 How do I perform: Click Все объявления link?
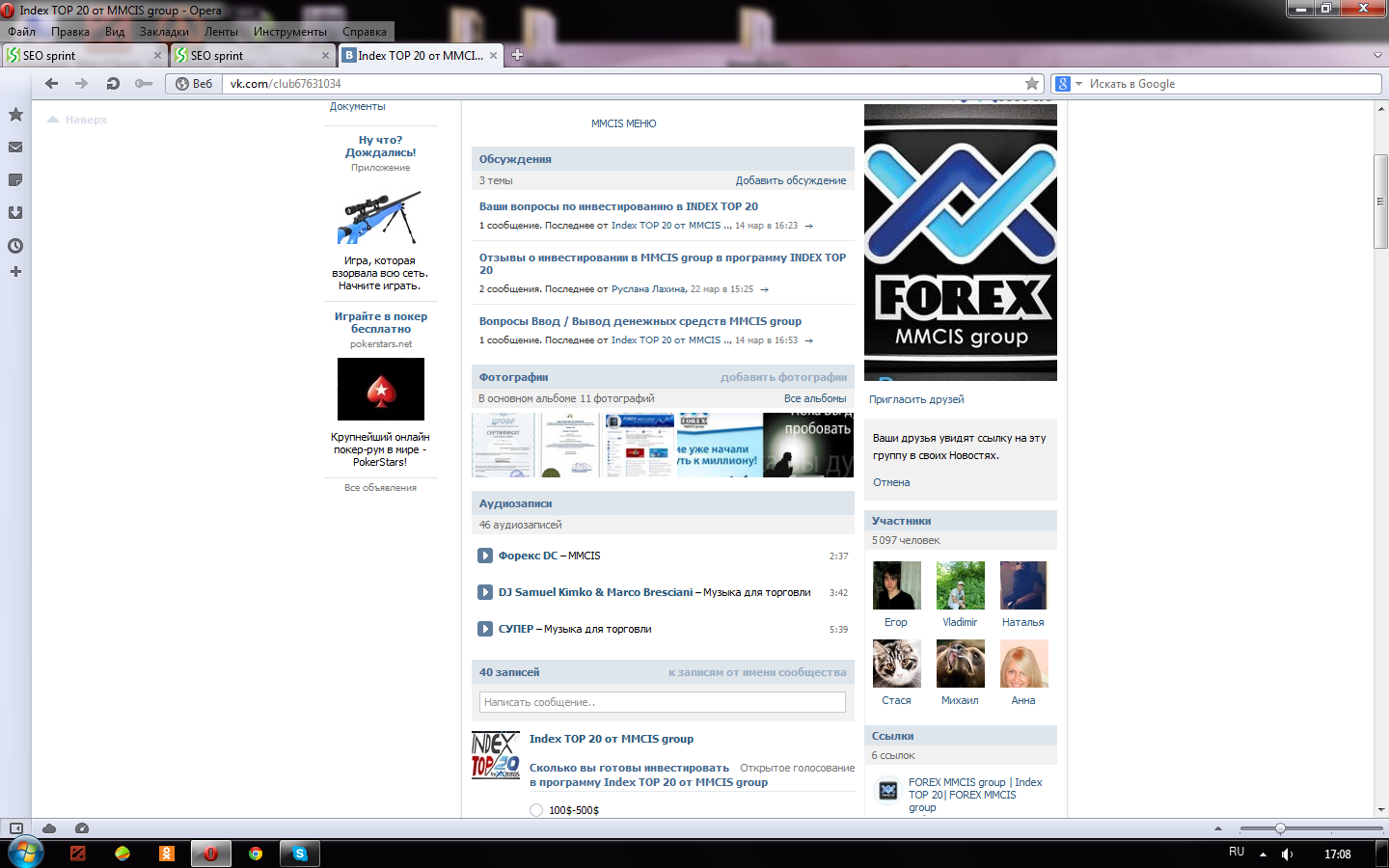(380, 488)
